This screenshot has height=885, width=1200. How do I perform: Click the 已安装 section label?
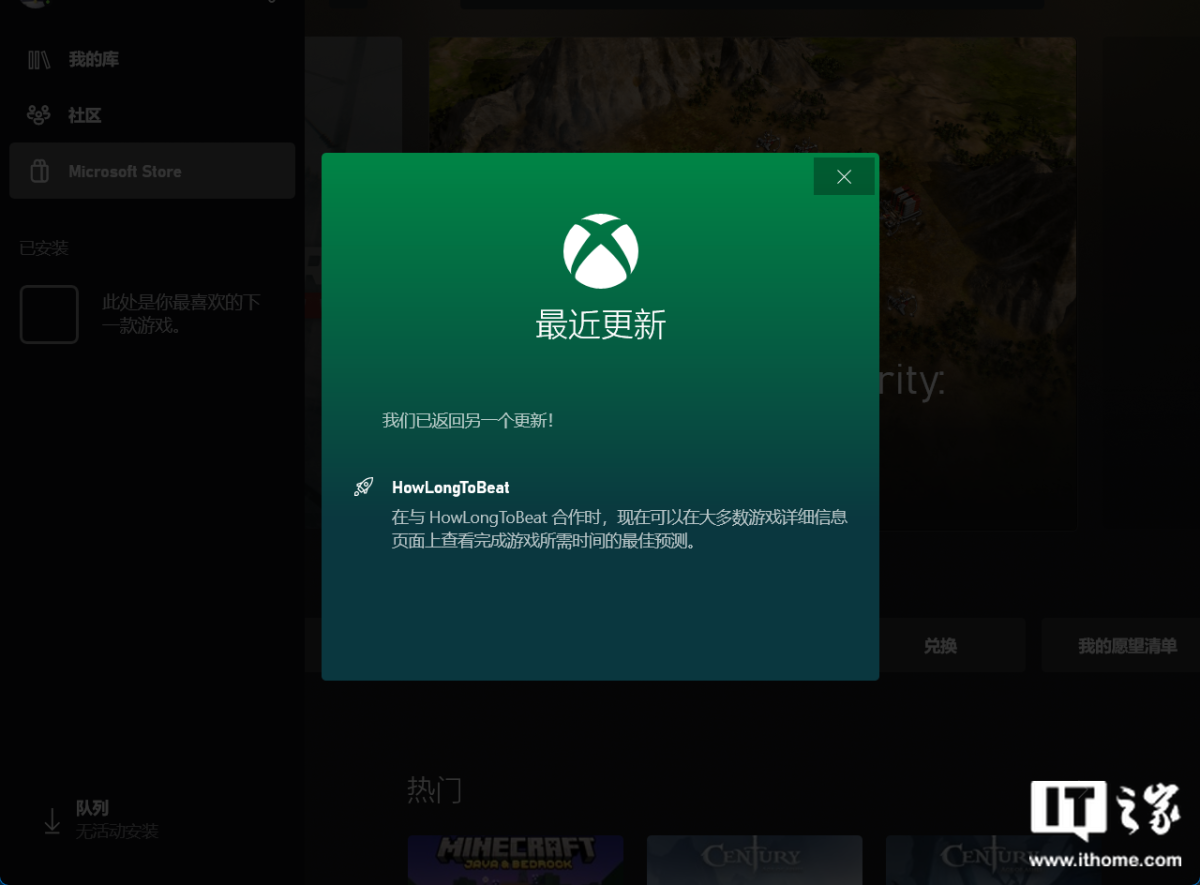click(44, 248)
